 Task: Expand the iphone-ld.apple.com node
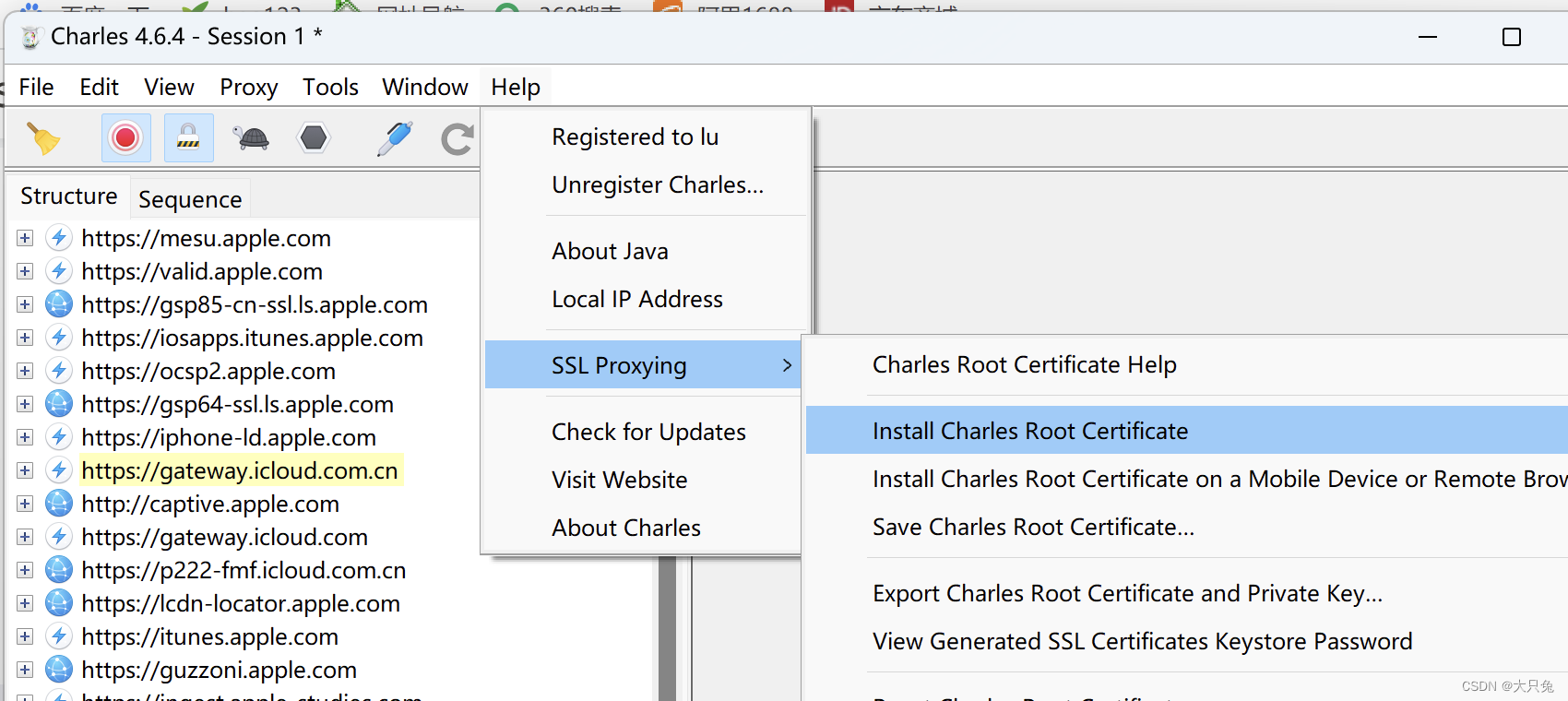pyautogui.click(x=25, y=437)
